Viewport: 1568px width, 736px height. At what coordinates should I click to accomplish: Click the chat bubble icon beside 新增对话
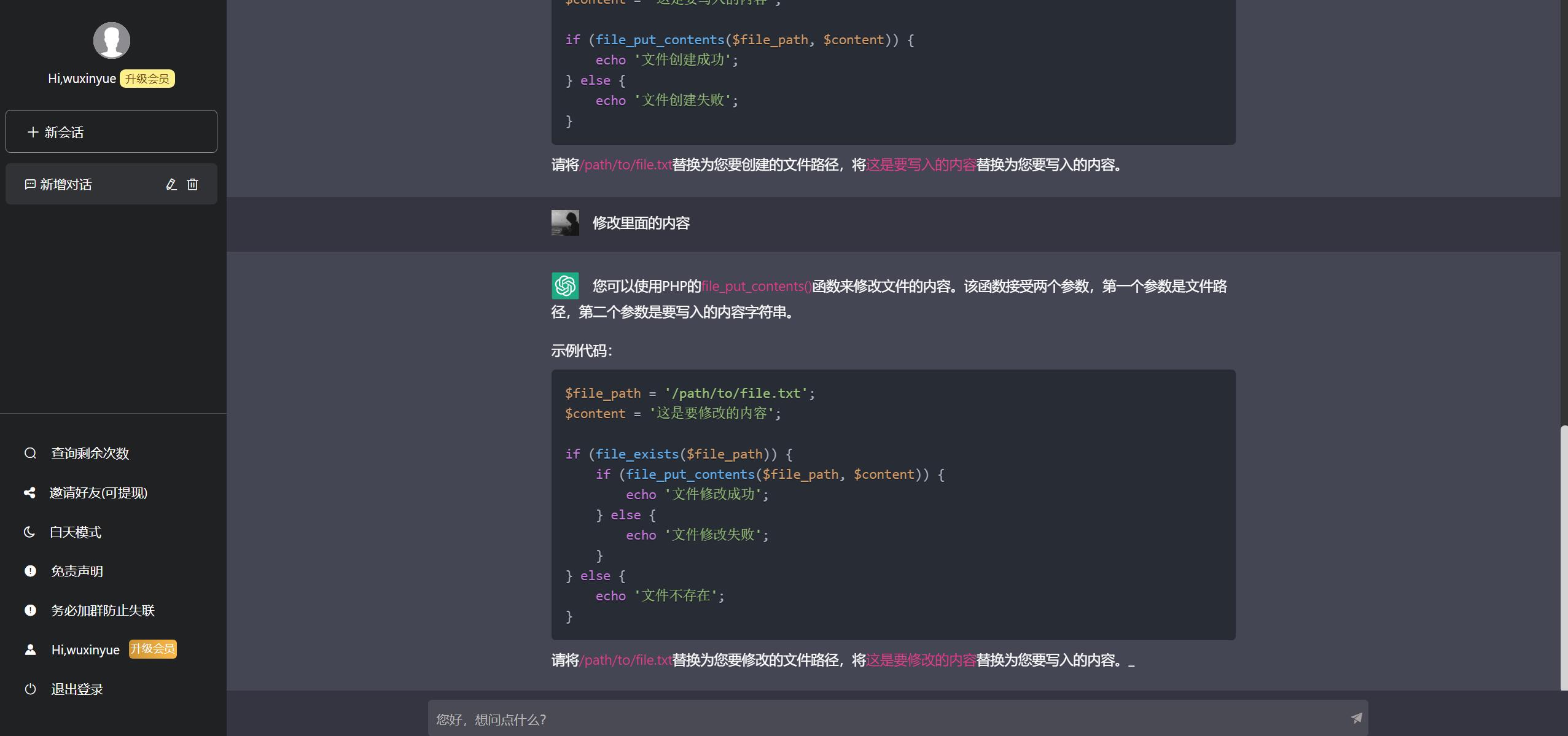point(30,184)
